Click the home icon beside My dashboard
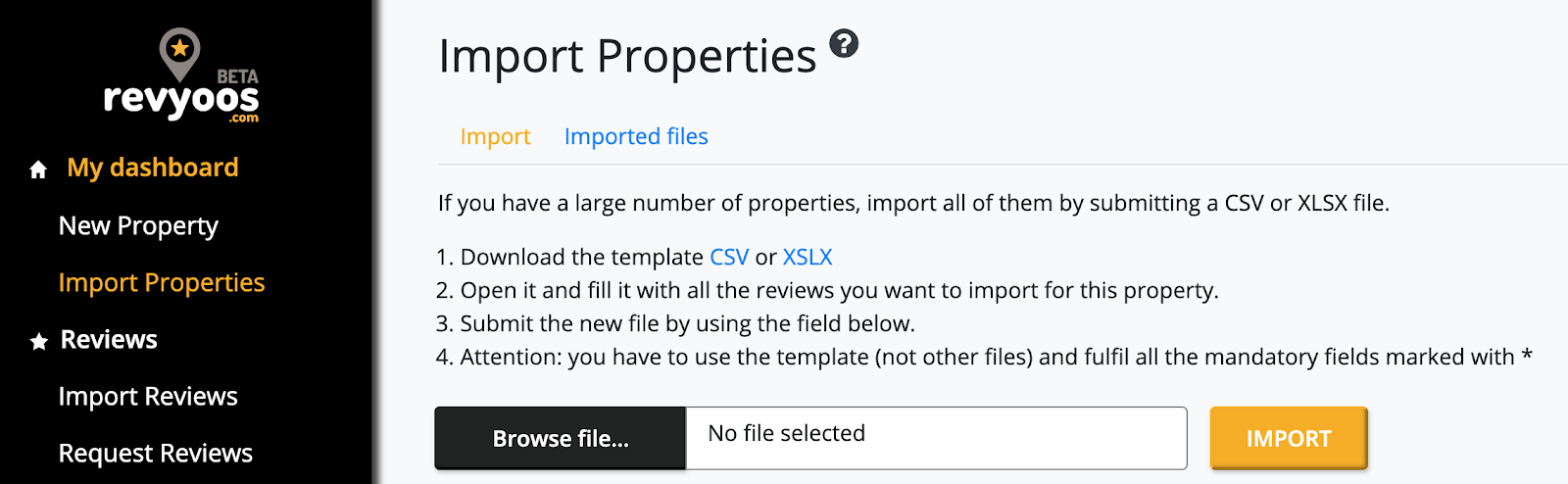Viewport: 1568px width, 484px height. pos(38,169)
